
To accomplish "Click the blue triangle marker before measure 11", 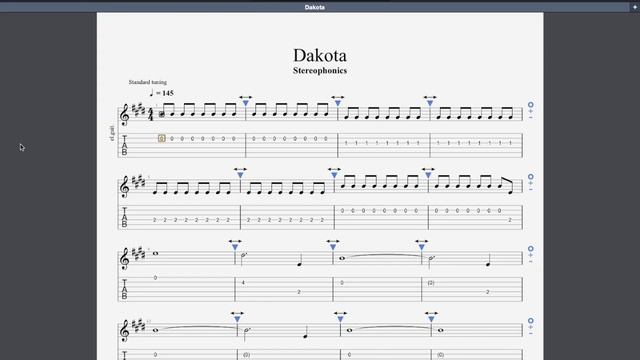I will 333,247.
